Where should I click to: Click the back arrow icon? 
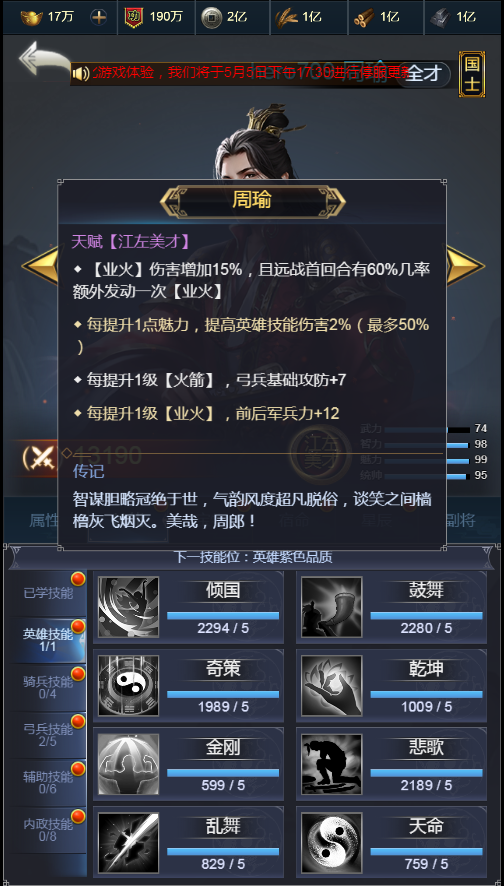tap(42, 58)
